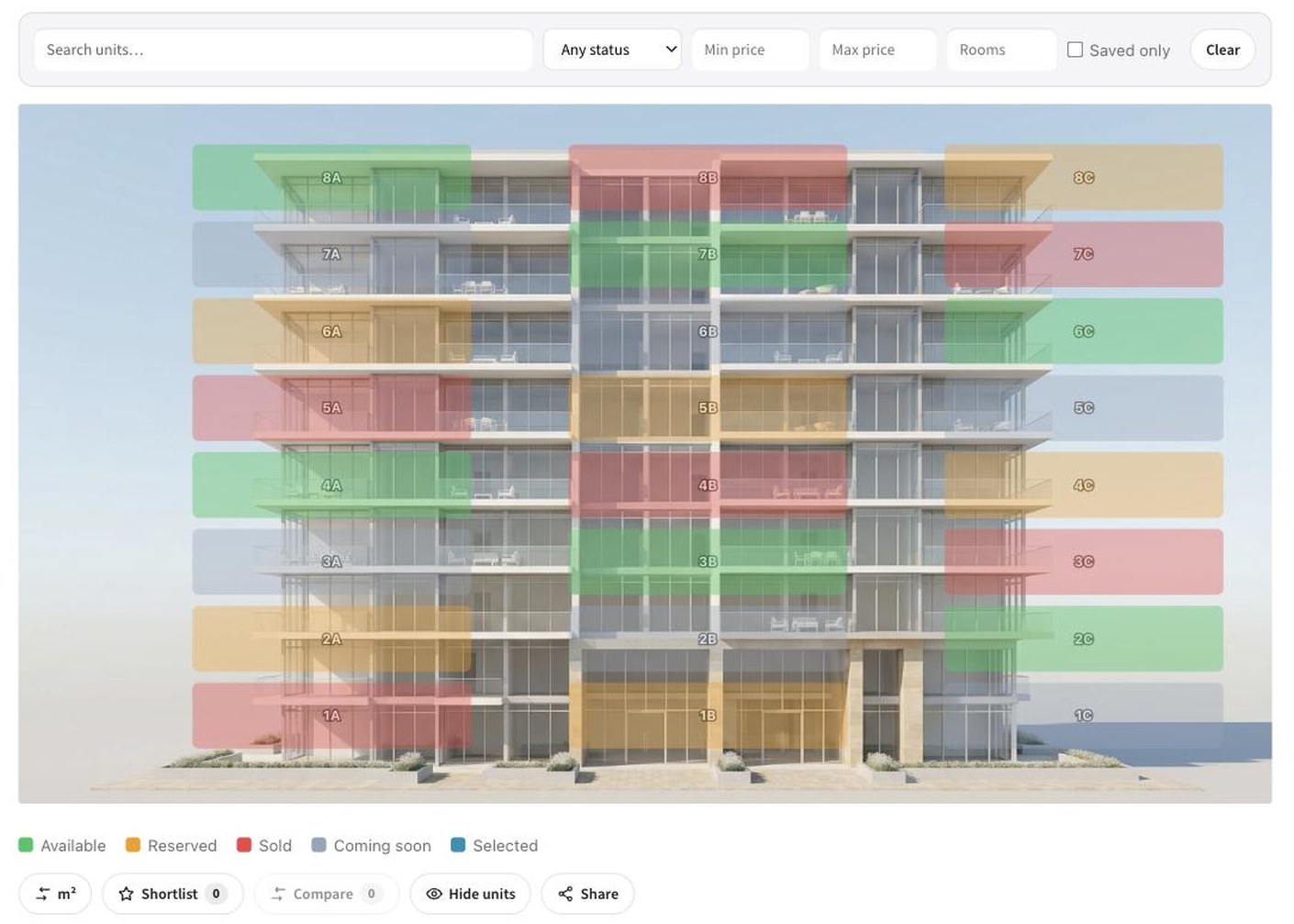Select sold unit 7C

tap(1084, 254)
